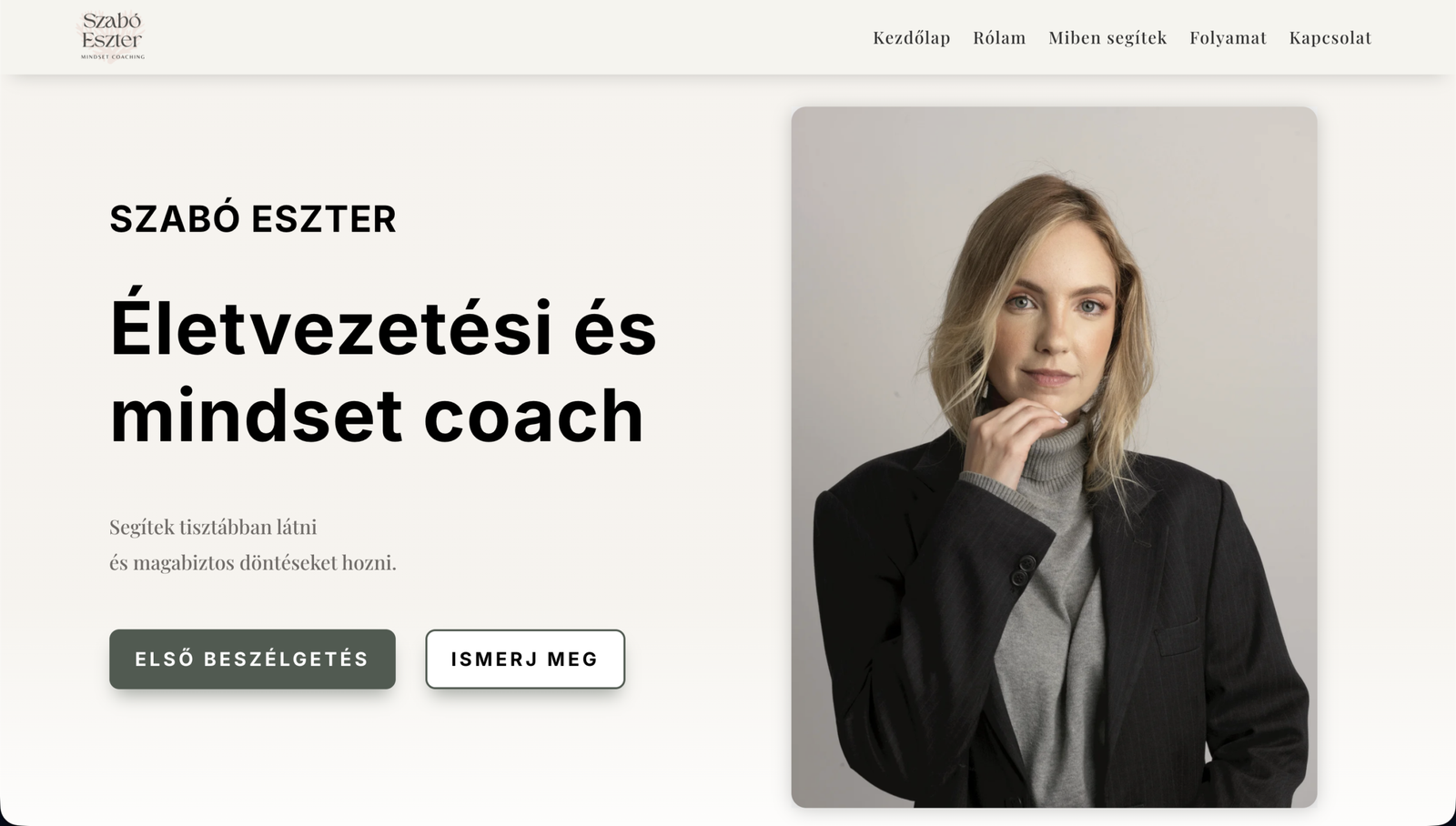
Task: Click the 'Segítek tisztábban látni' tagline line
Action: (x=213, y=527)
